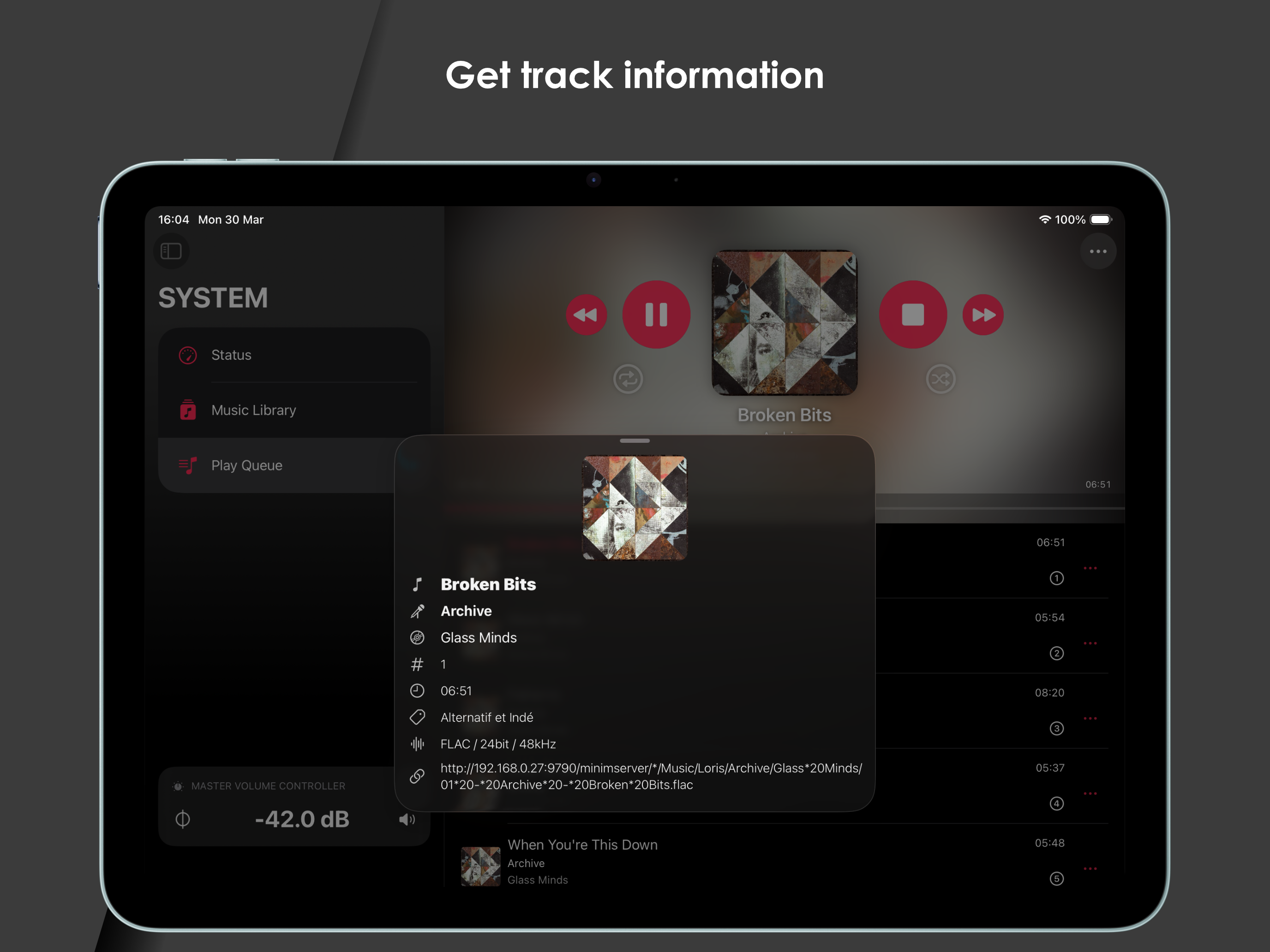Click the Archive artist name in popup
The height and width of the screenshot is (952, 1270).
tap(466, 611)
